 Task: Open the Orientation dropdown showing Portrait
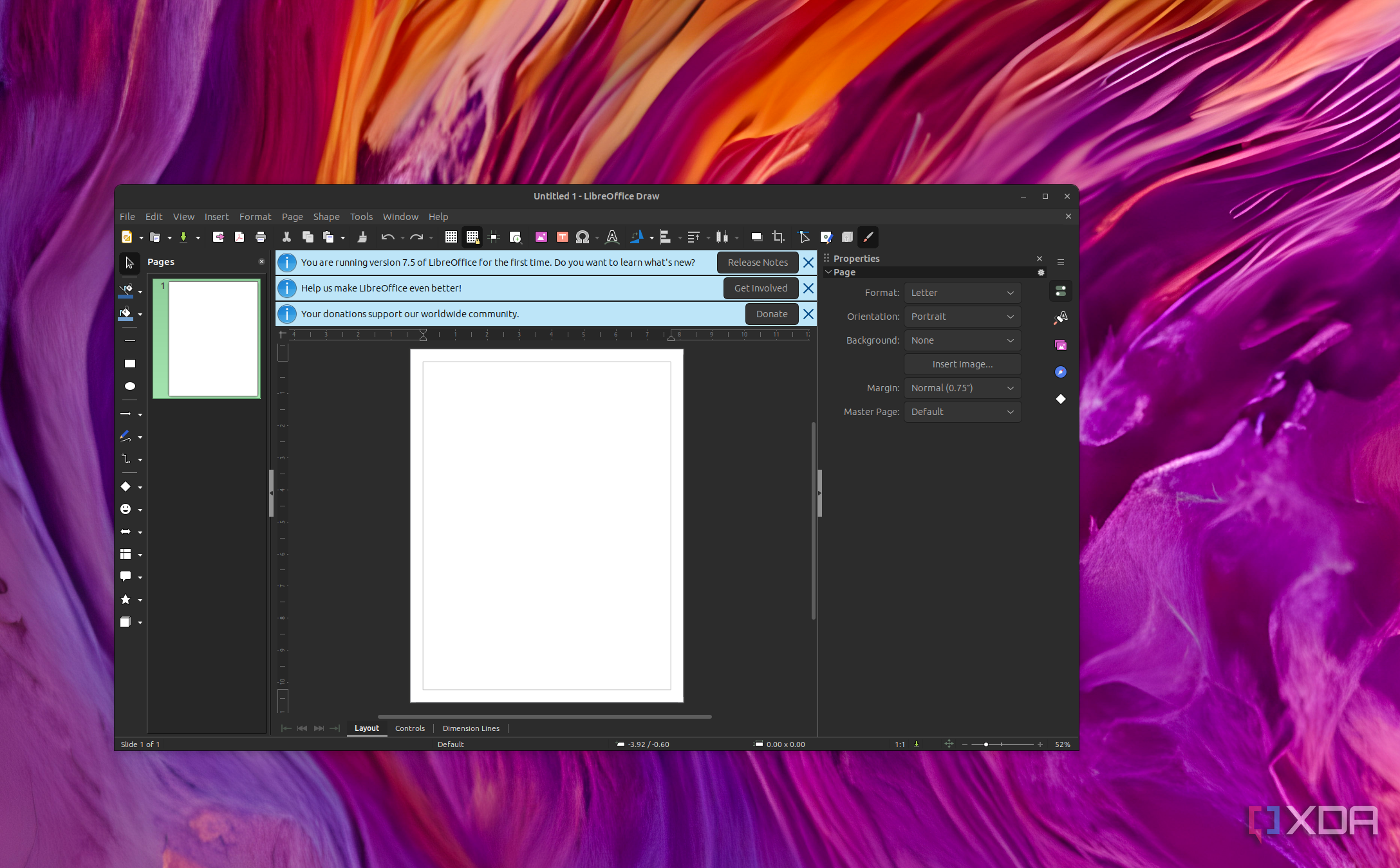(x=962, y=317)
